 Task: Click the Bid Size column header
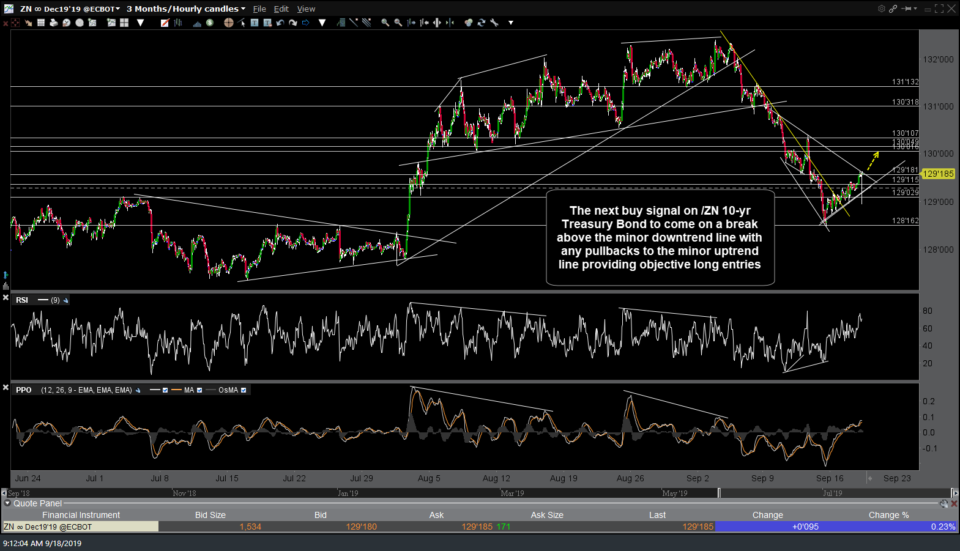tap(210, 515)
